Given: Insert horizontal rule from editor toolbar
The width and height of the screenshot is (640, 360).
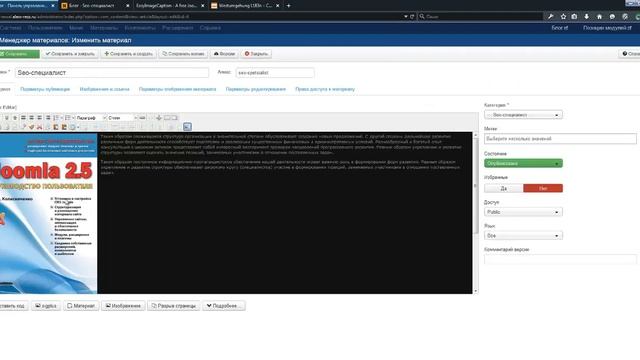Looking at the screenshot, I should pos(142,118).
